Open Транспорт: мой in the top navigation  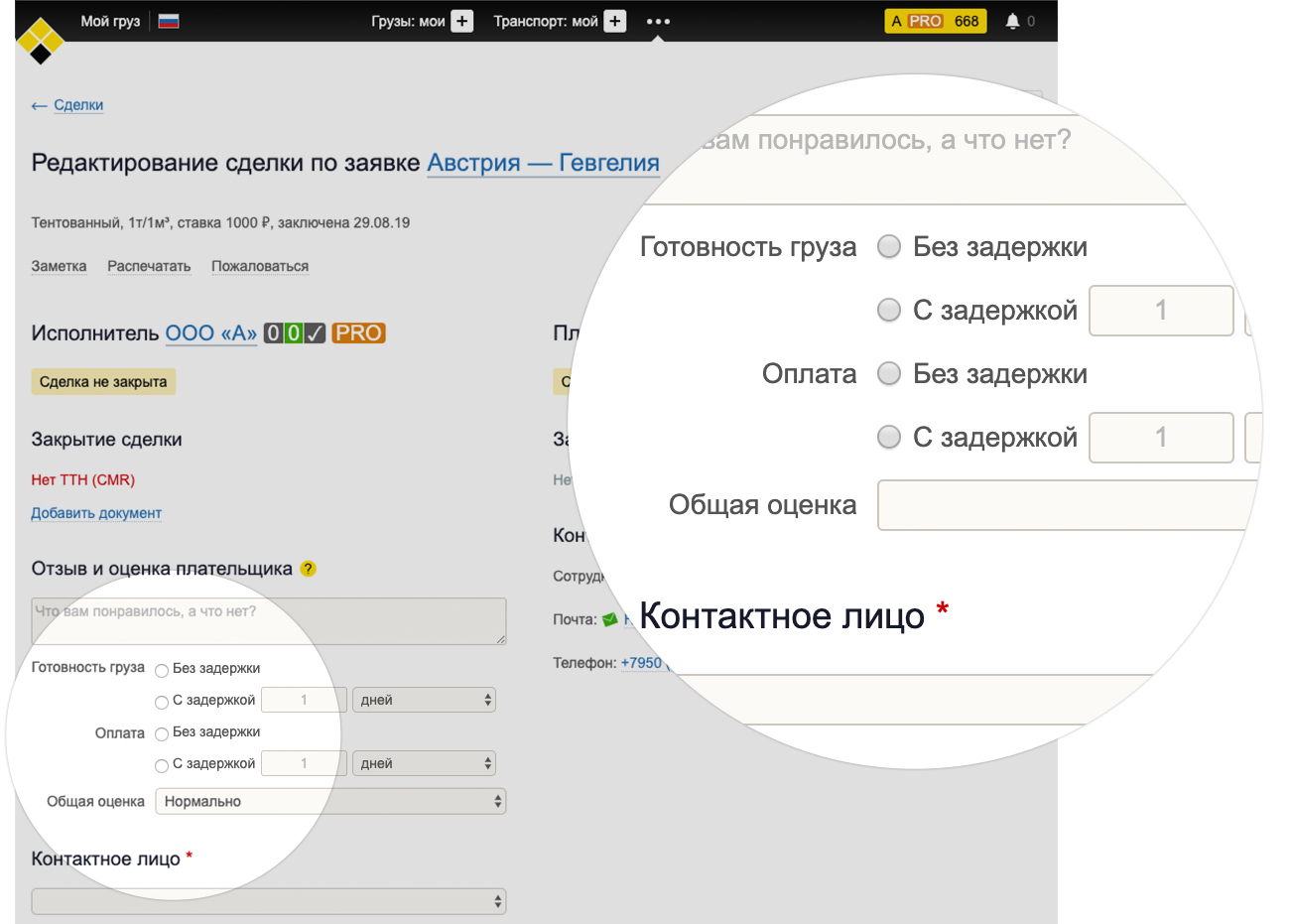pyautogui.click(x=546, y=21)
